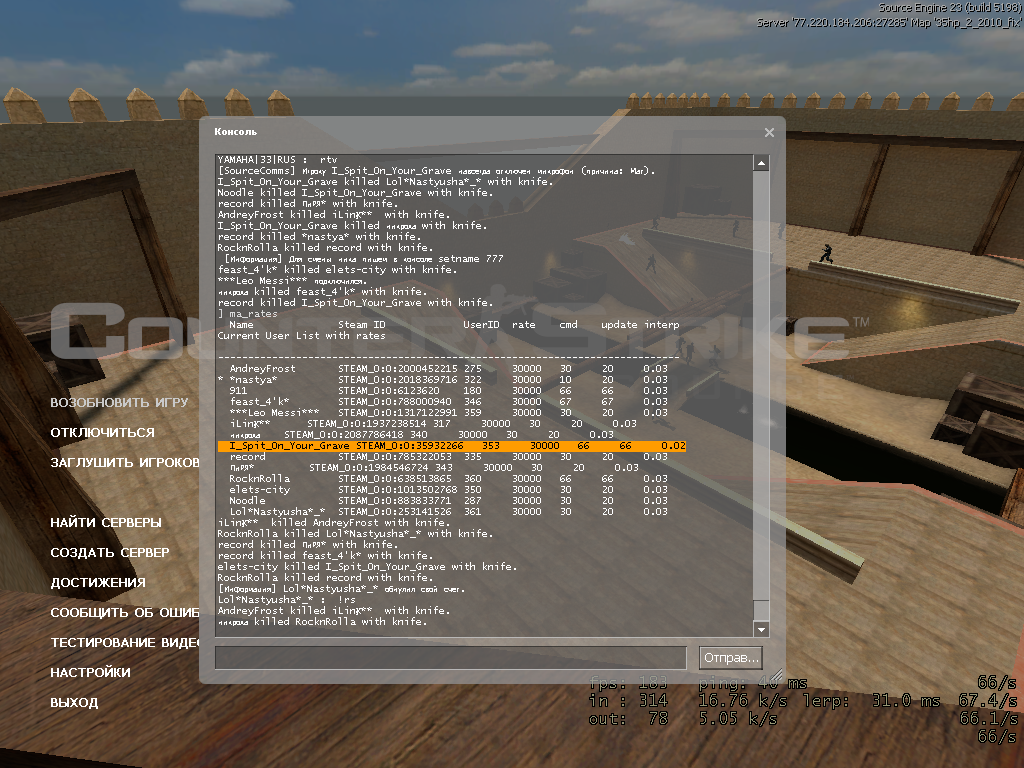Click the 'Steam ID' column header

(x=362, y=325)
